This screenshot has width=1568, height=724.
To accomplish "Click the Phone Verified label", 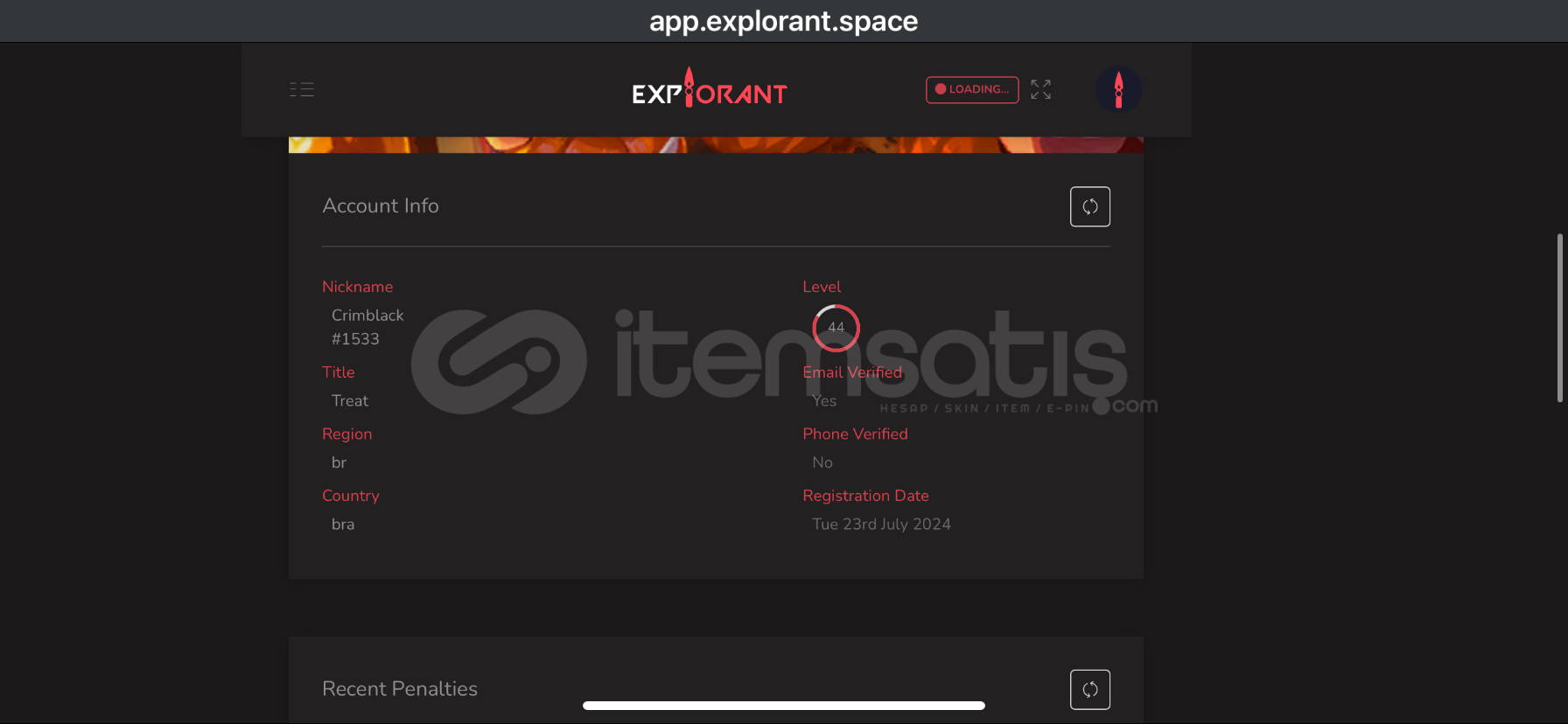I will click(x=855, y=434).
